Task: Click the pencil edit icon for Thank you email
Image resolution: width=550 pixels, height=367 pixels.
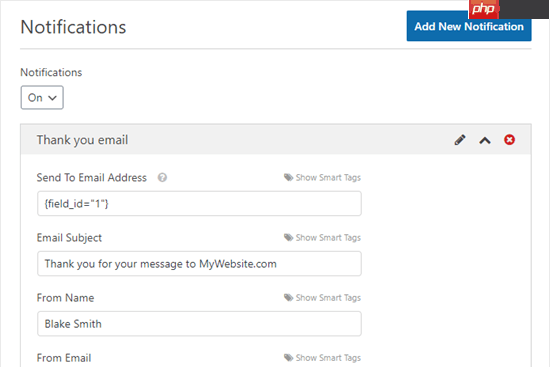Action: tap(460, 140)
